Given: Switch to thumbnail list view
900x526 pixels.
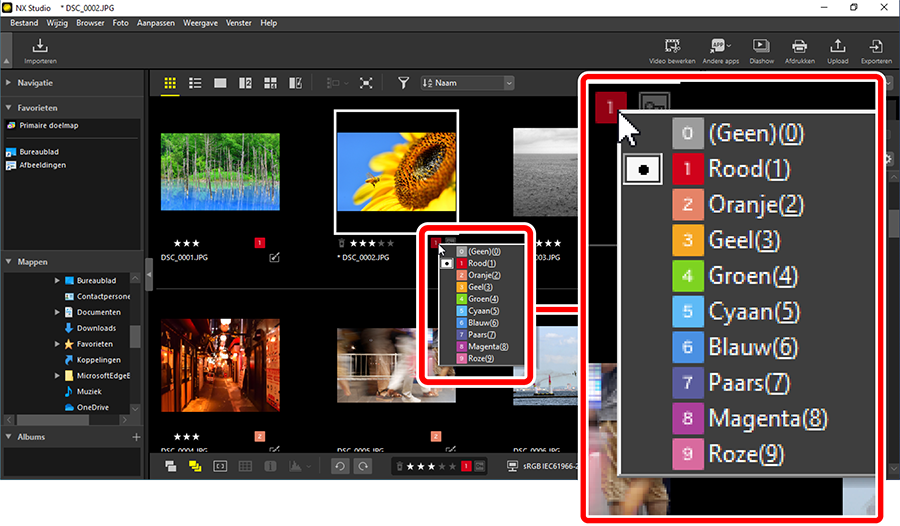Looking at the screenshot, I should coord(195,83).
